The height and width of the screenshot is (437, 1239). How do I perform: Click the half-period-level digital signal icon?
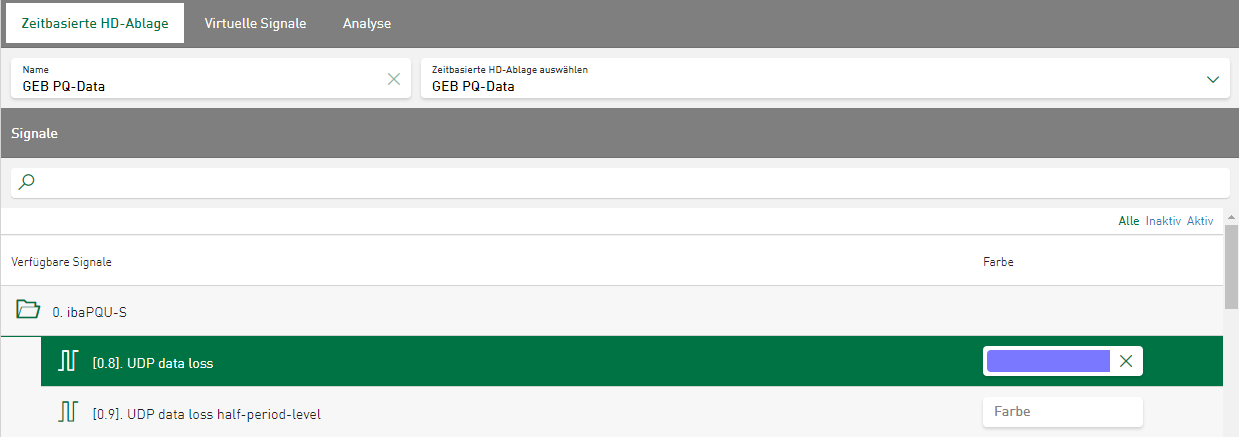tap(68, 411)
